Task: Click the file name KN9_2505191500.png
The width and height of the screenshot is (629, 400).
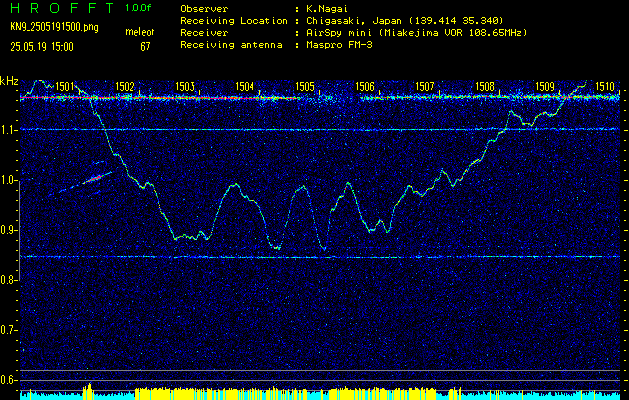Action: tap(54, 27)
